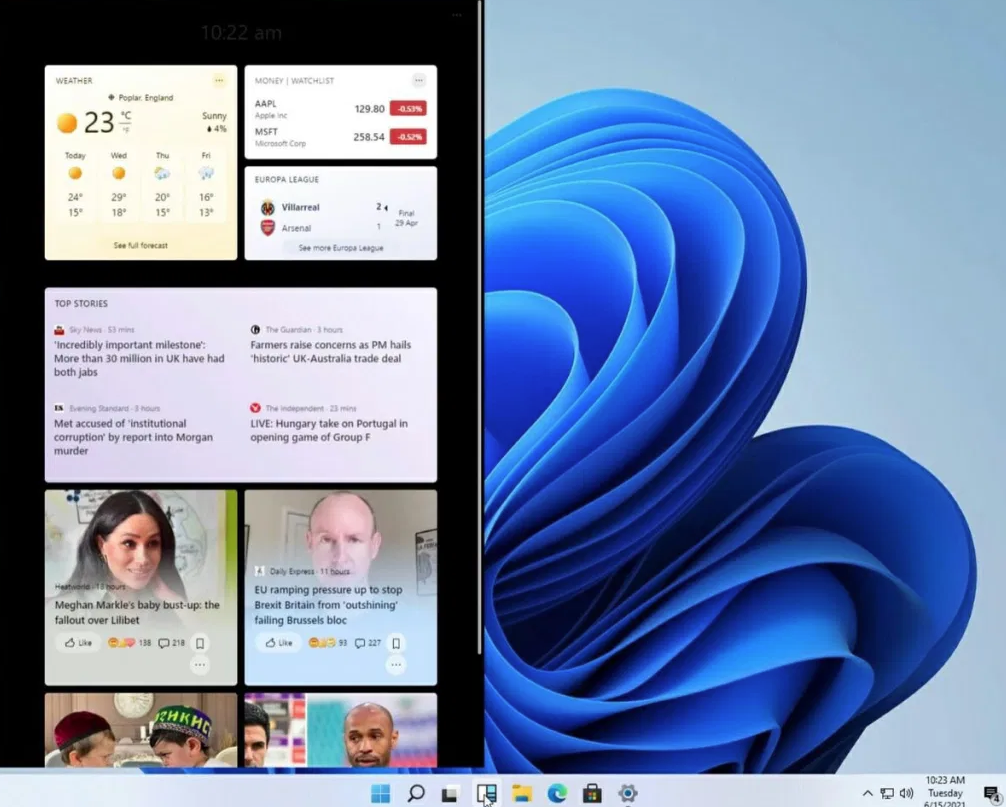1006x807 pixels.
Task: Open news card with bald man in blue
Action: point(341,730)
